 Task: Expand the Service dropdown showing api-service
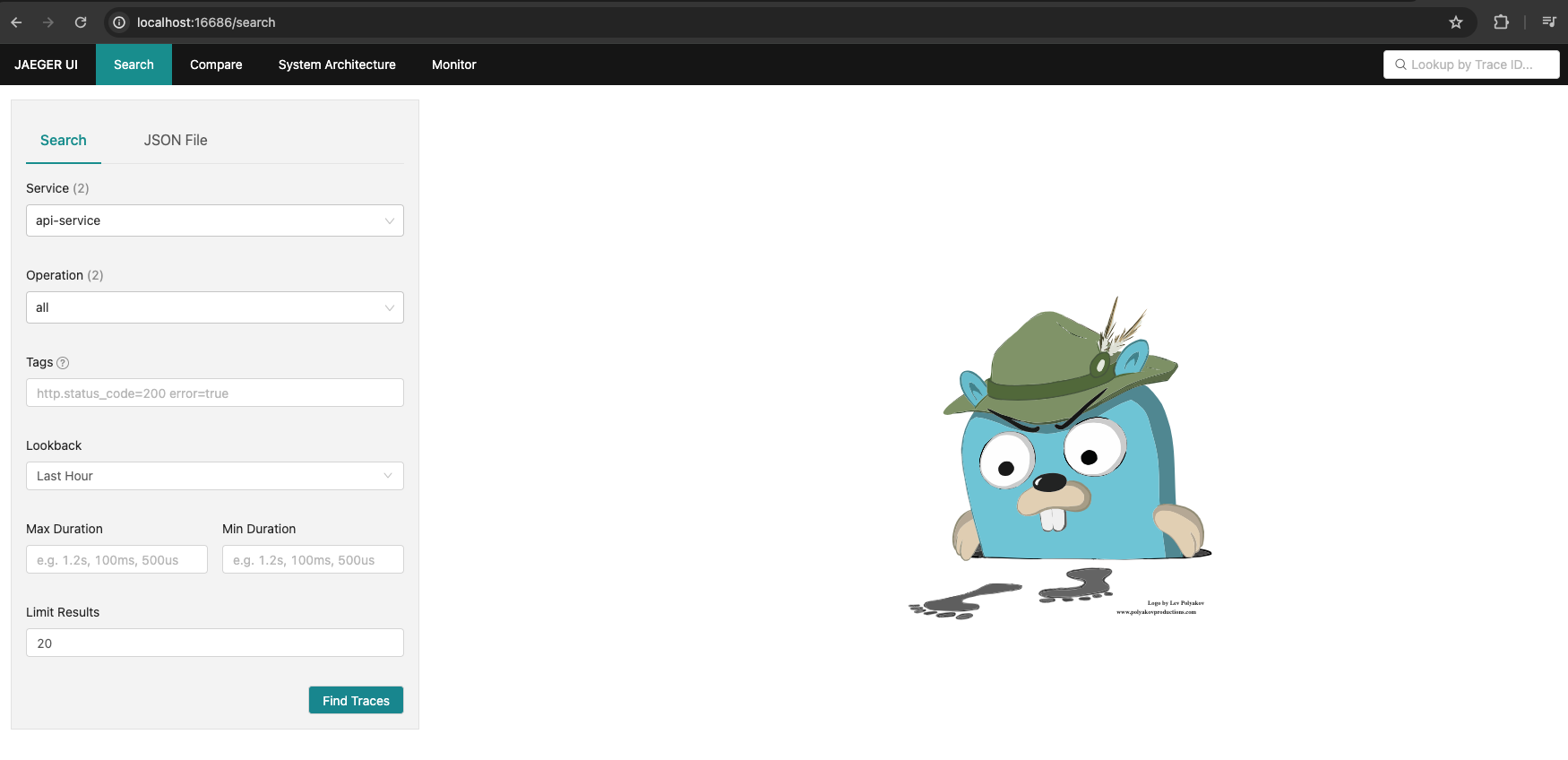(215, 220)
